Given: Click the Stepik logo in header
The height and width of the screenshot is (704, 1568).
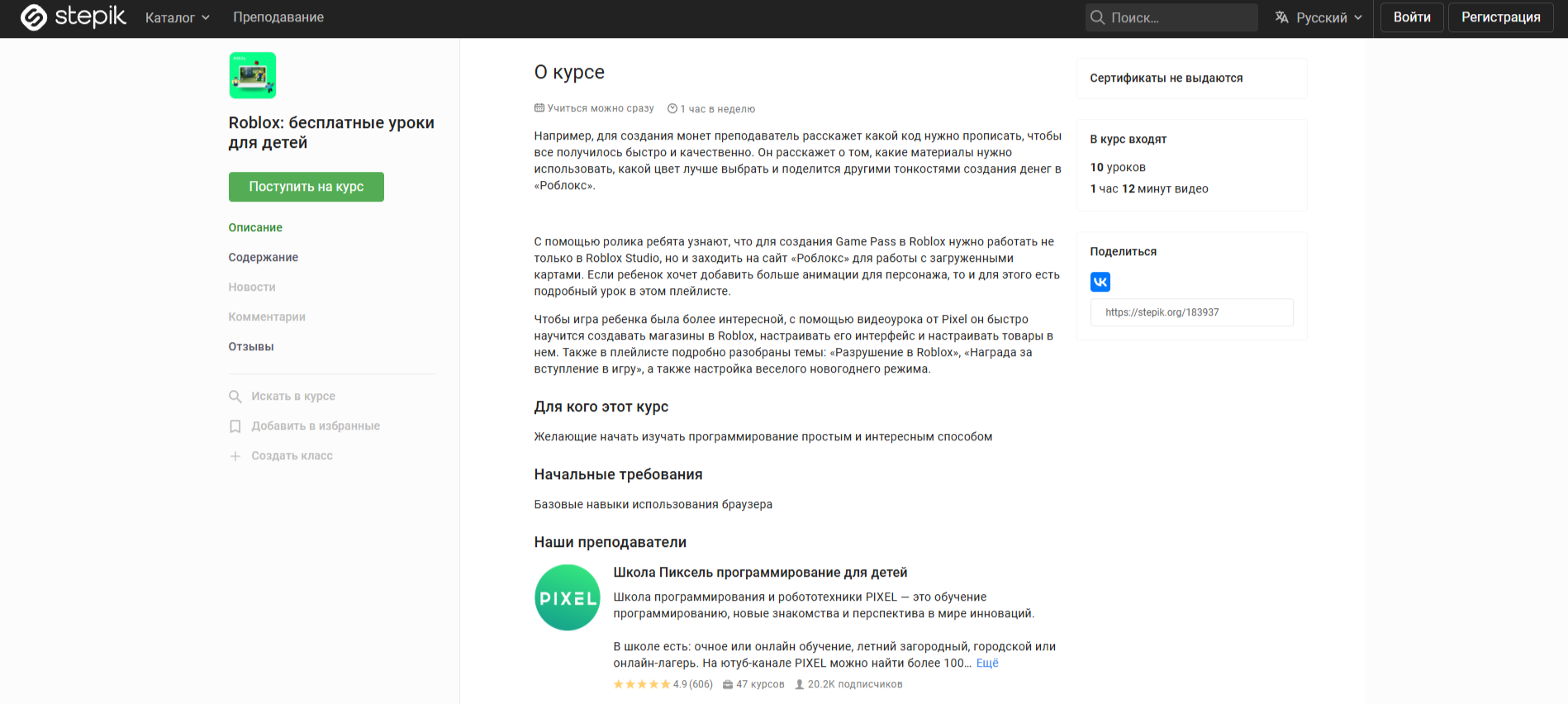Looking at the screenshot, I should 73,17.
